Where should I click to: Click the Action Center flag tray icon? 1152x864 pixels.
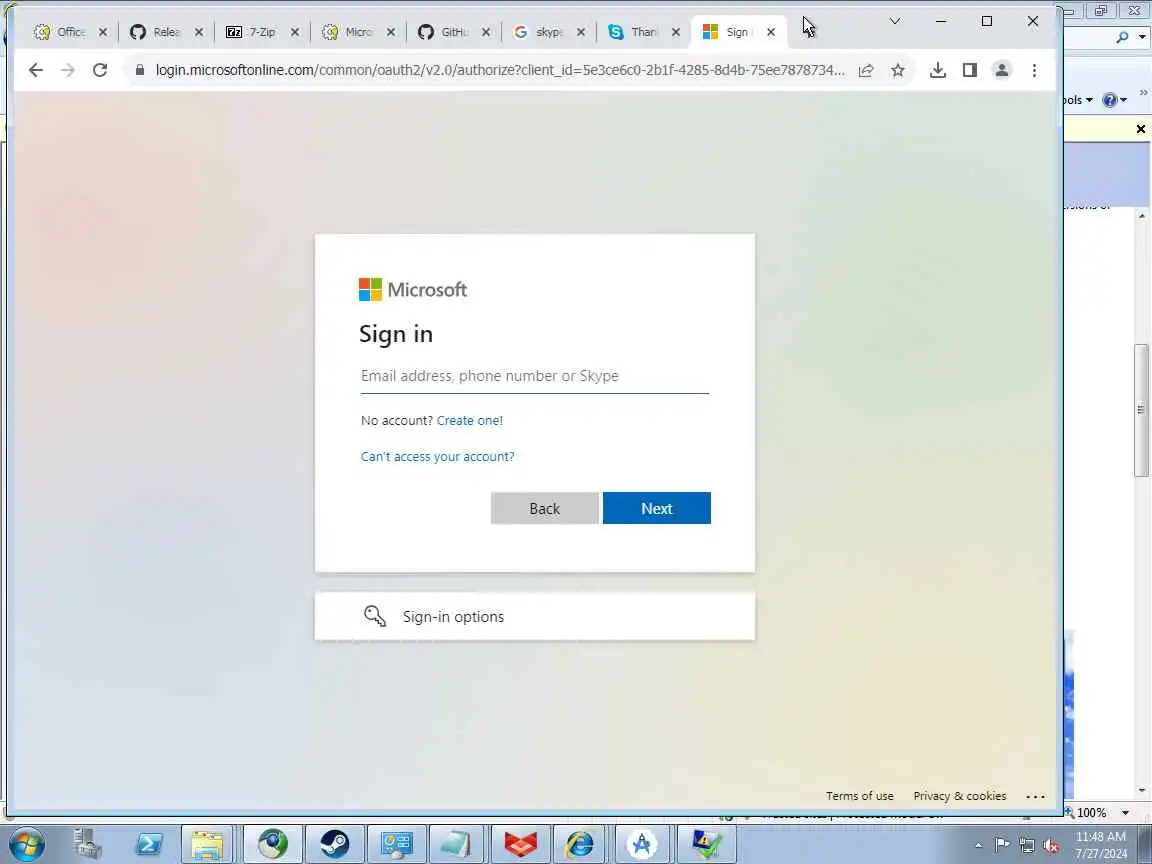pos(1002,845)
